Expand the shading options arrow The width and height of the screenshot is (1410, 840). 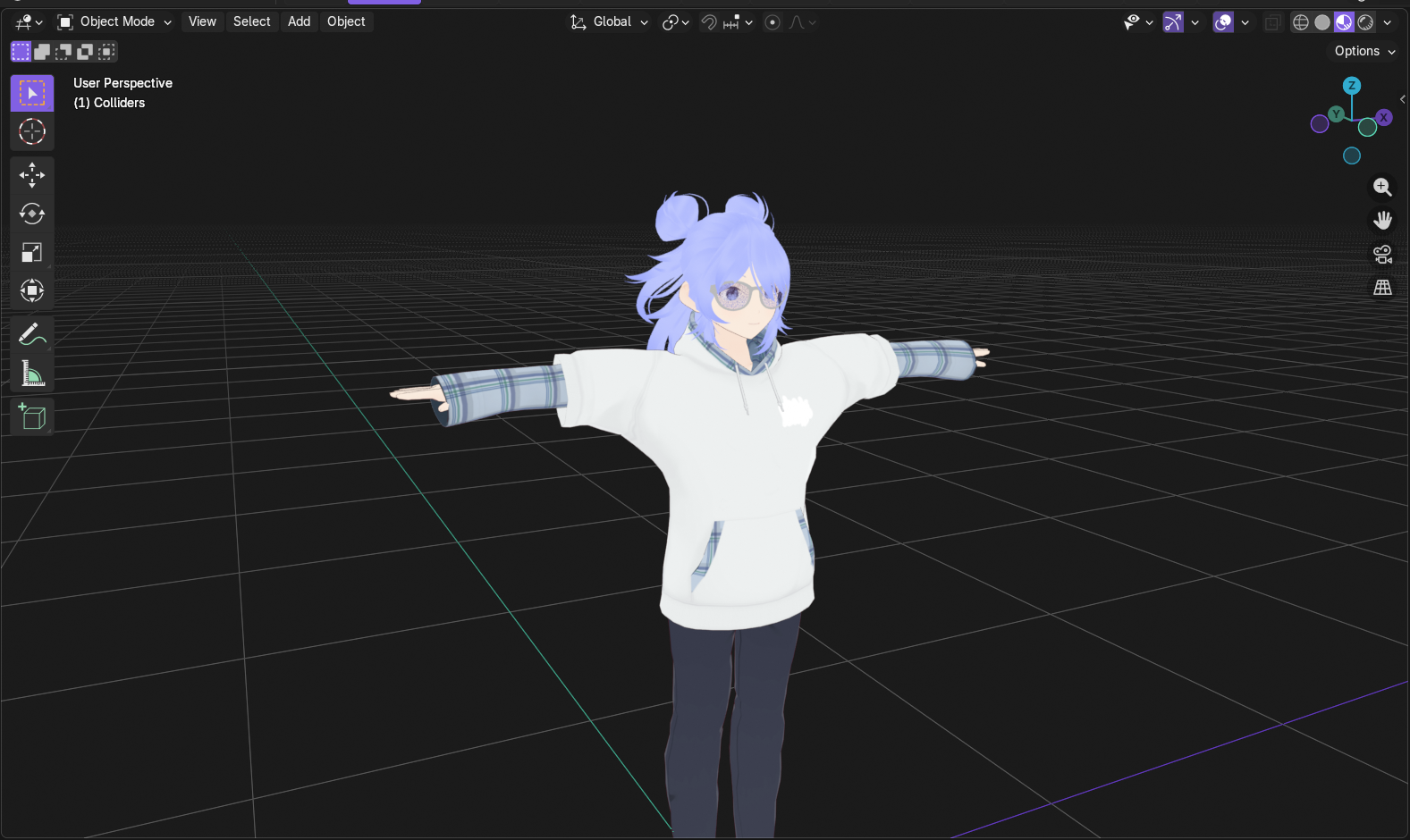pos(1388,22)
